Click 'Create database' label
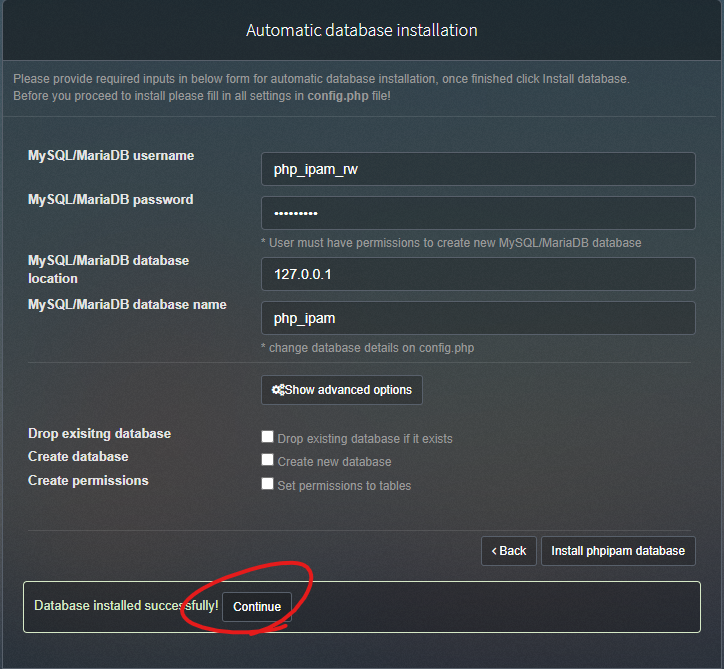The image size is (724, 669). click(x=78, y=457)
